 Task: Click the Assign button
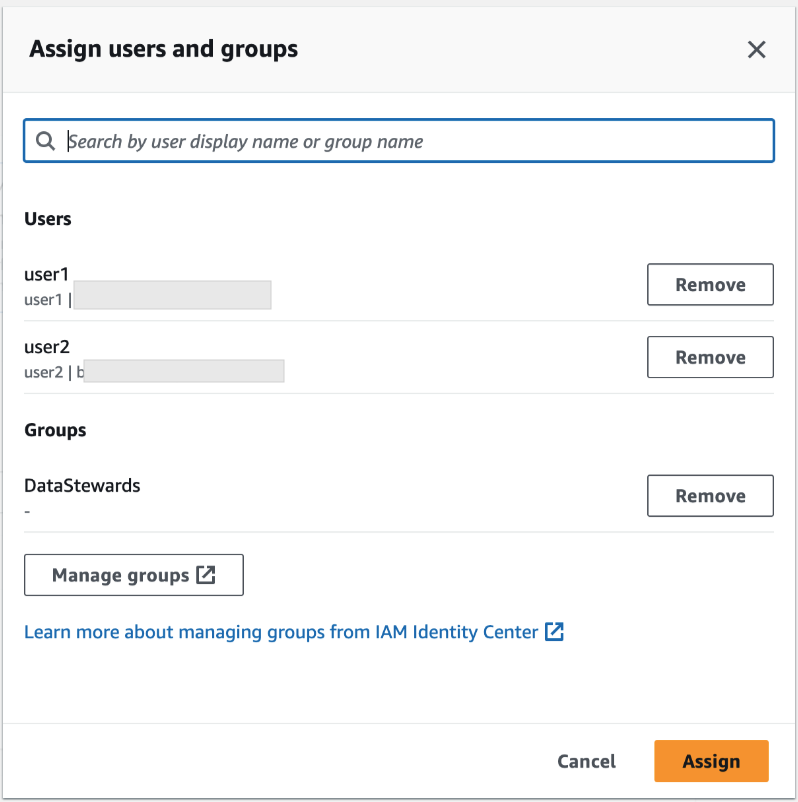pos(711,761)
